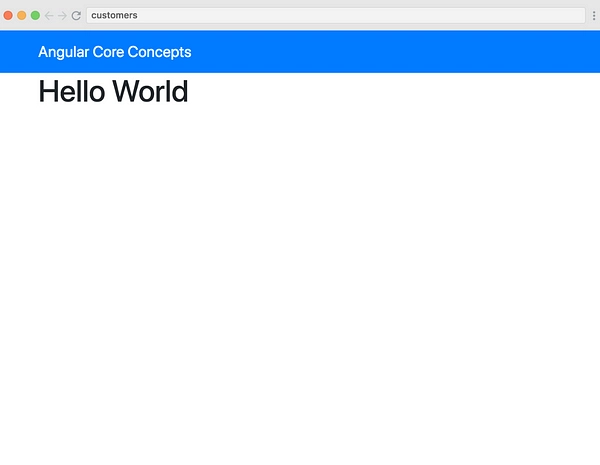Reload the page with refresh icon
This screenshot has height=465, width=600.
[76, 16]
